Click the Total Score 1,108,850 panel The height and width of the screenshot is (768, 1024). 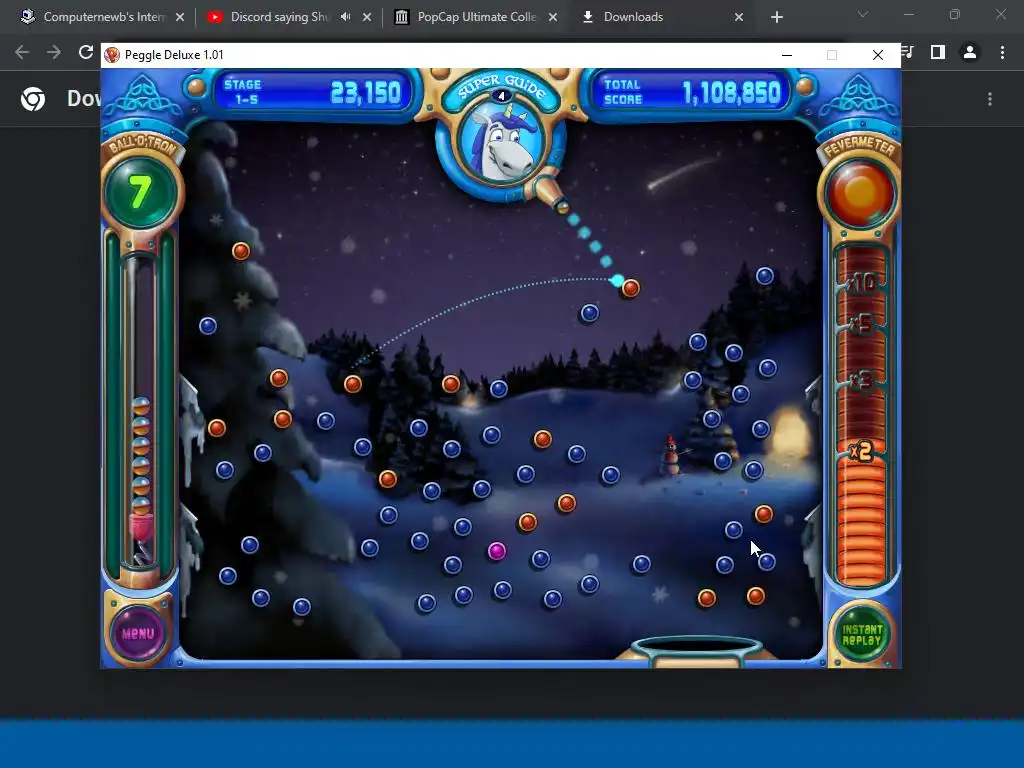point(692,92)
